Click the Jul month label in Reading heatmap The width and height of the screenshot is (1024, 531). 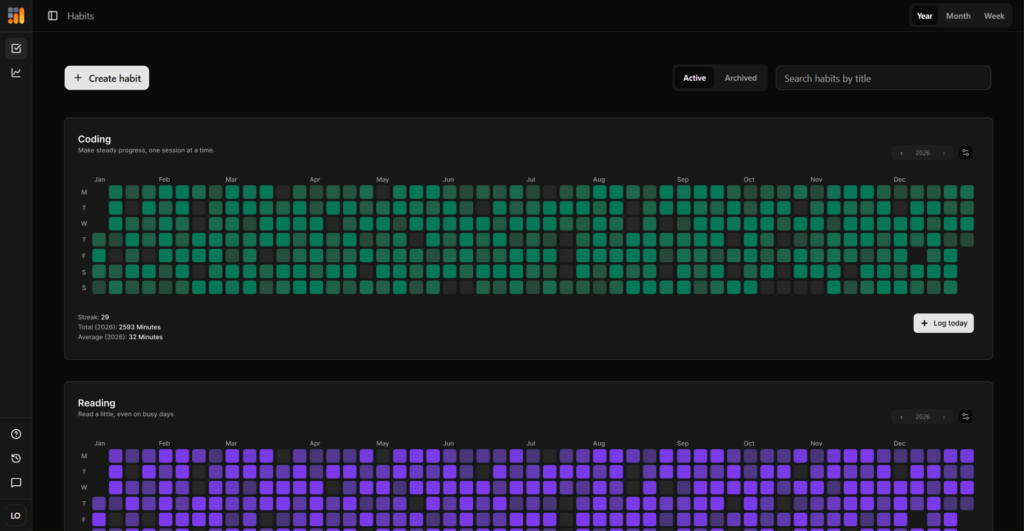click(530, 443)
